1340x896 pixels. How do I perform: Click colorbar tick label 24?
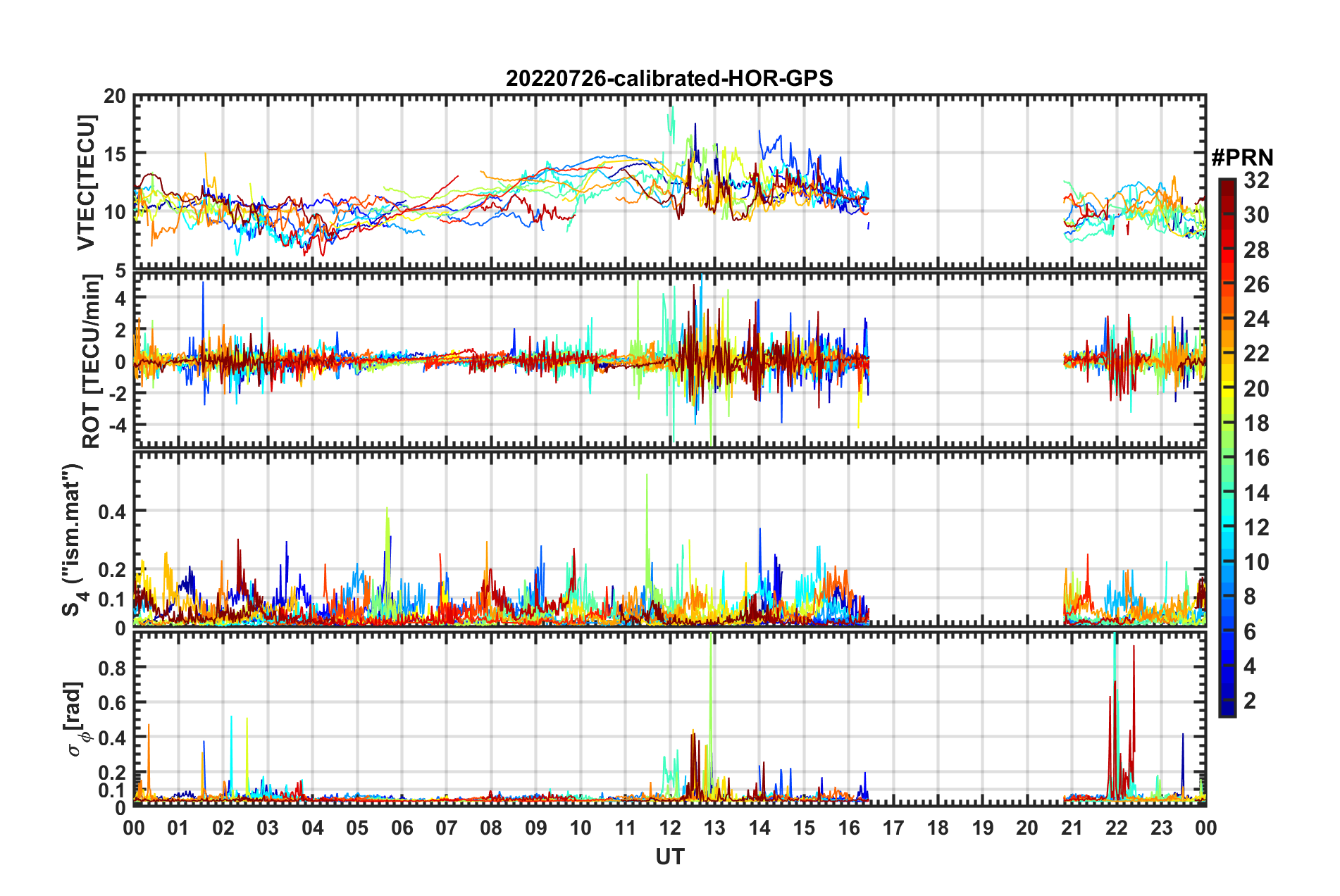(1256, 319)
